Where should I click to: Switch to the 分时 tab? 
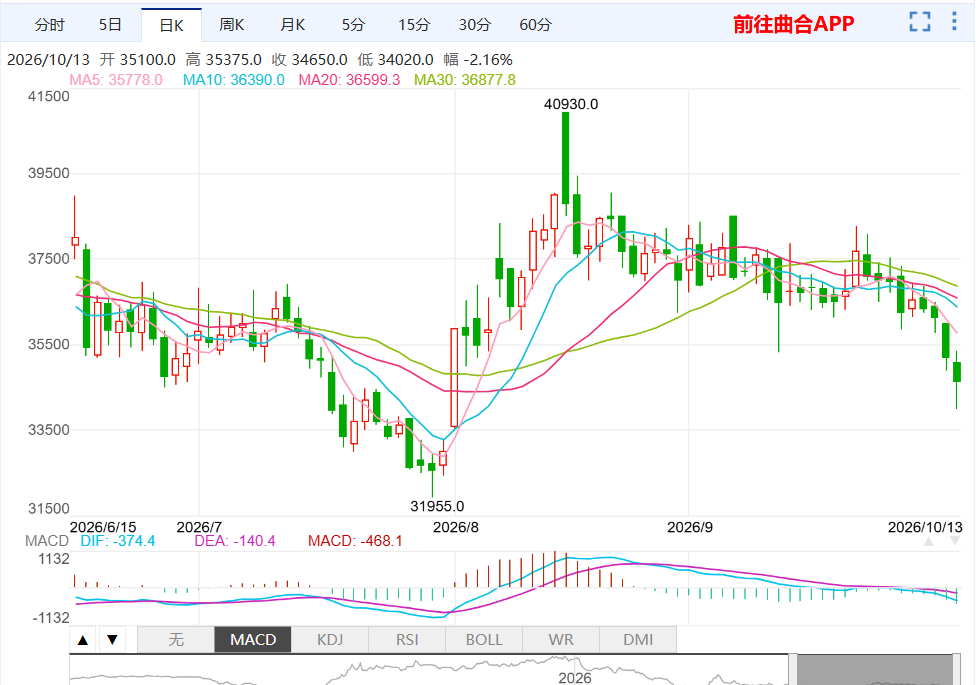click(49, 25)
